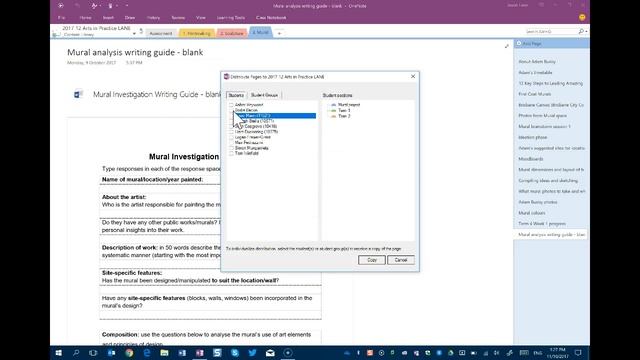The image size is (640, 360).
Task: Open the File menu
Action: tap(62, 18)
